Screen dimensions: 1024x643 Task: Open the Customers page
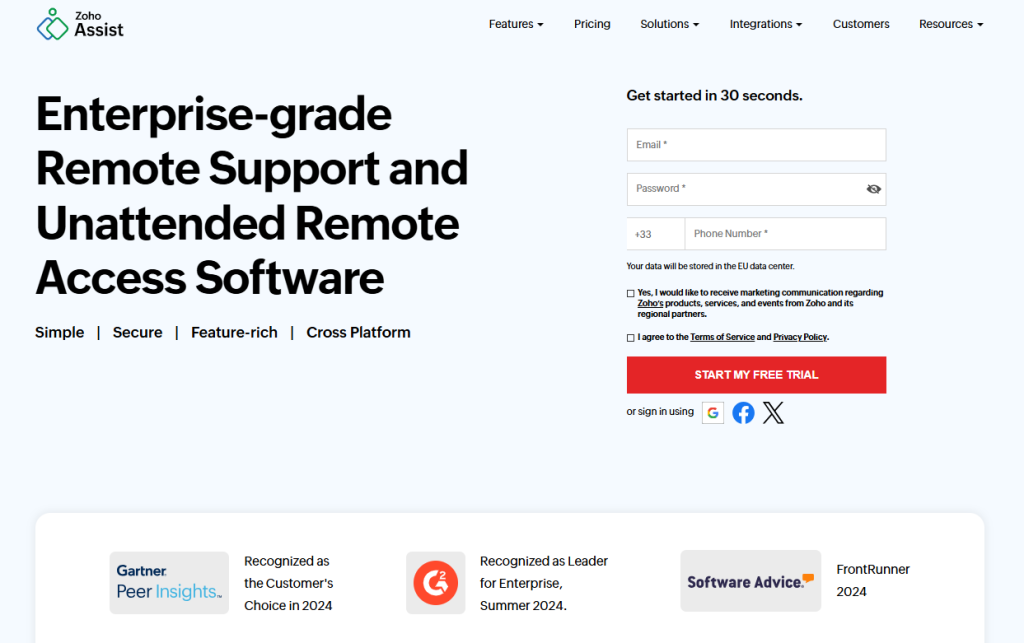coord(861,24)
